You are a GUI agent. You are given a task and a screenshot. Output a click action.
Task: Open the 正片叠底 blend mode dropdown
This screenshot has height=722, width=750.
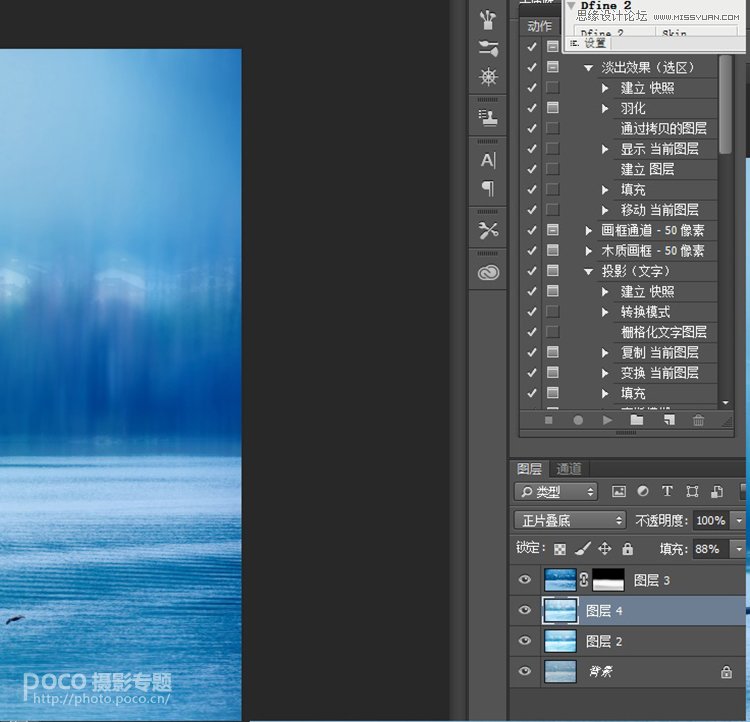(x=569, y=520)
